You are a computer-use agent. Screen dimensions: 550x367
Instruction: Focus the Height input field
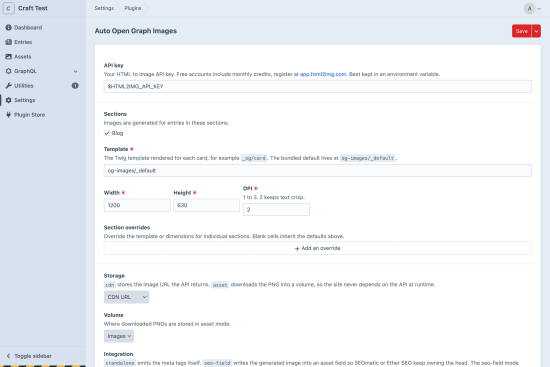(x=206, y=205)
